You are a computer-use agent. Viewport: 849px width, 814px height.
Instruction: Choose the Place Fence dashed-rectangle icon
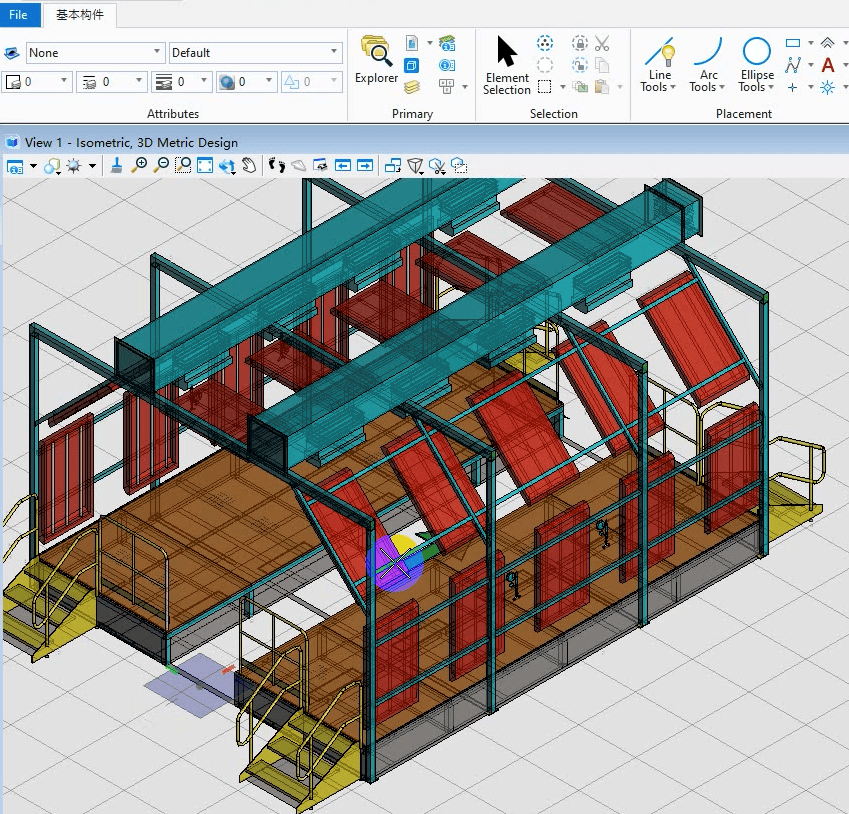[545, 87]
